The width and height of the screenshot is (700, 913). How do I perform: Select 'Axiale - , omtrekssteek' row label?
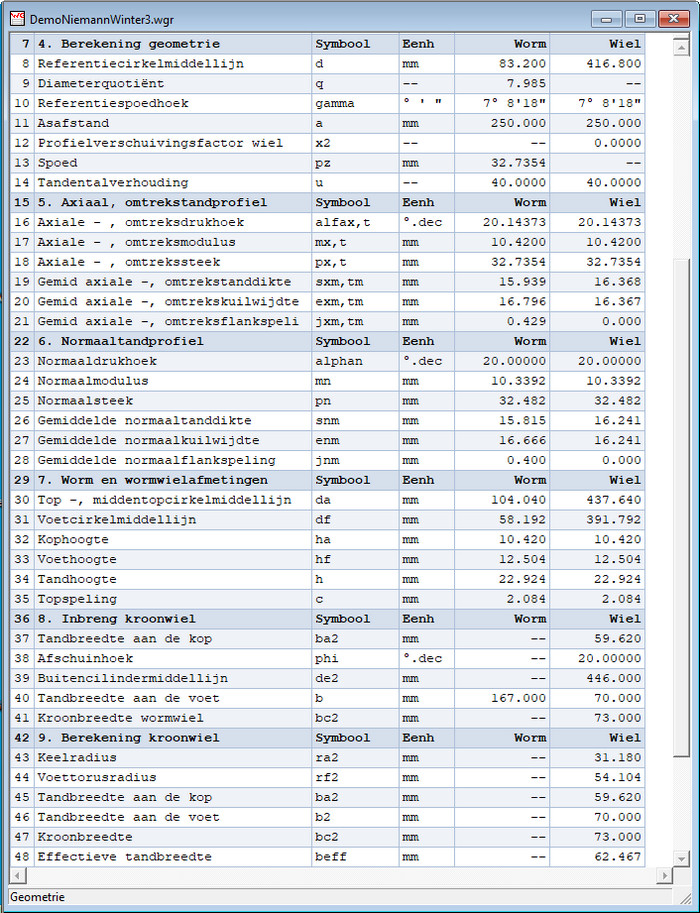[x=129, y=261]
